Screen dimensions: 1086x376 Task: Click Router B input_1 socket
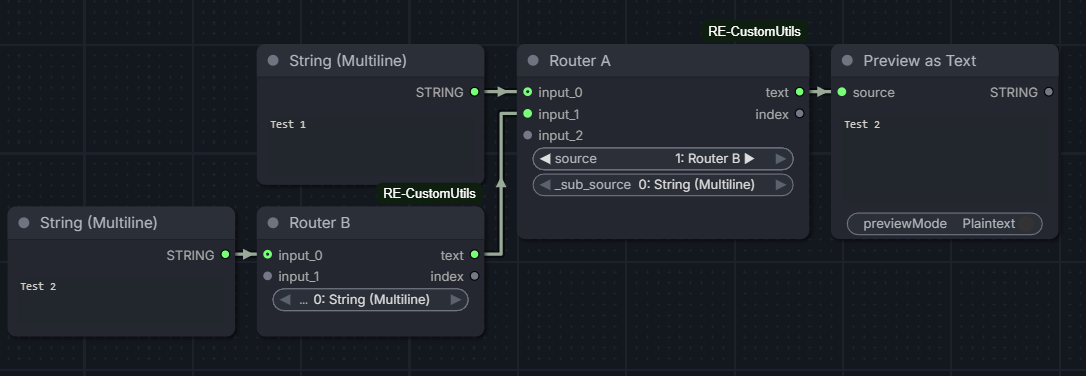click(268, 276)
